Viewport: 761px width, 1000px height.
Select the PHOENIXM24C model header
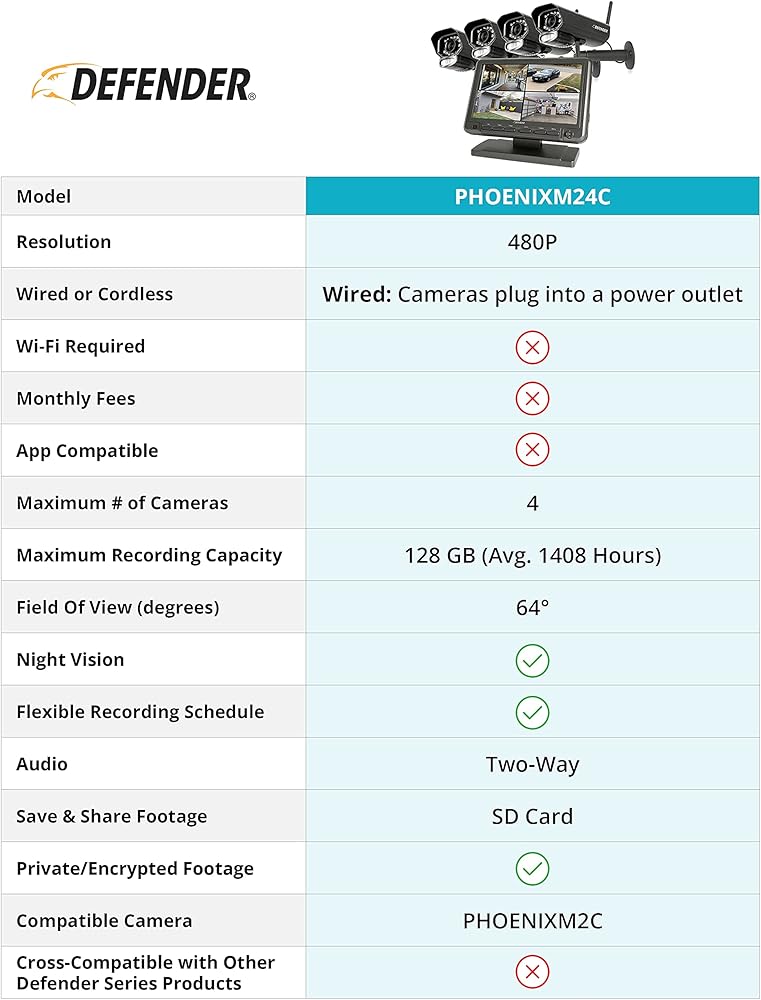click(532, 197)
